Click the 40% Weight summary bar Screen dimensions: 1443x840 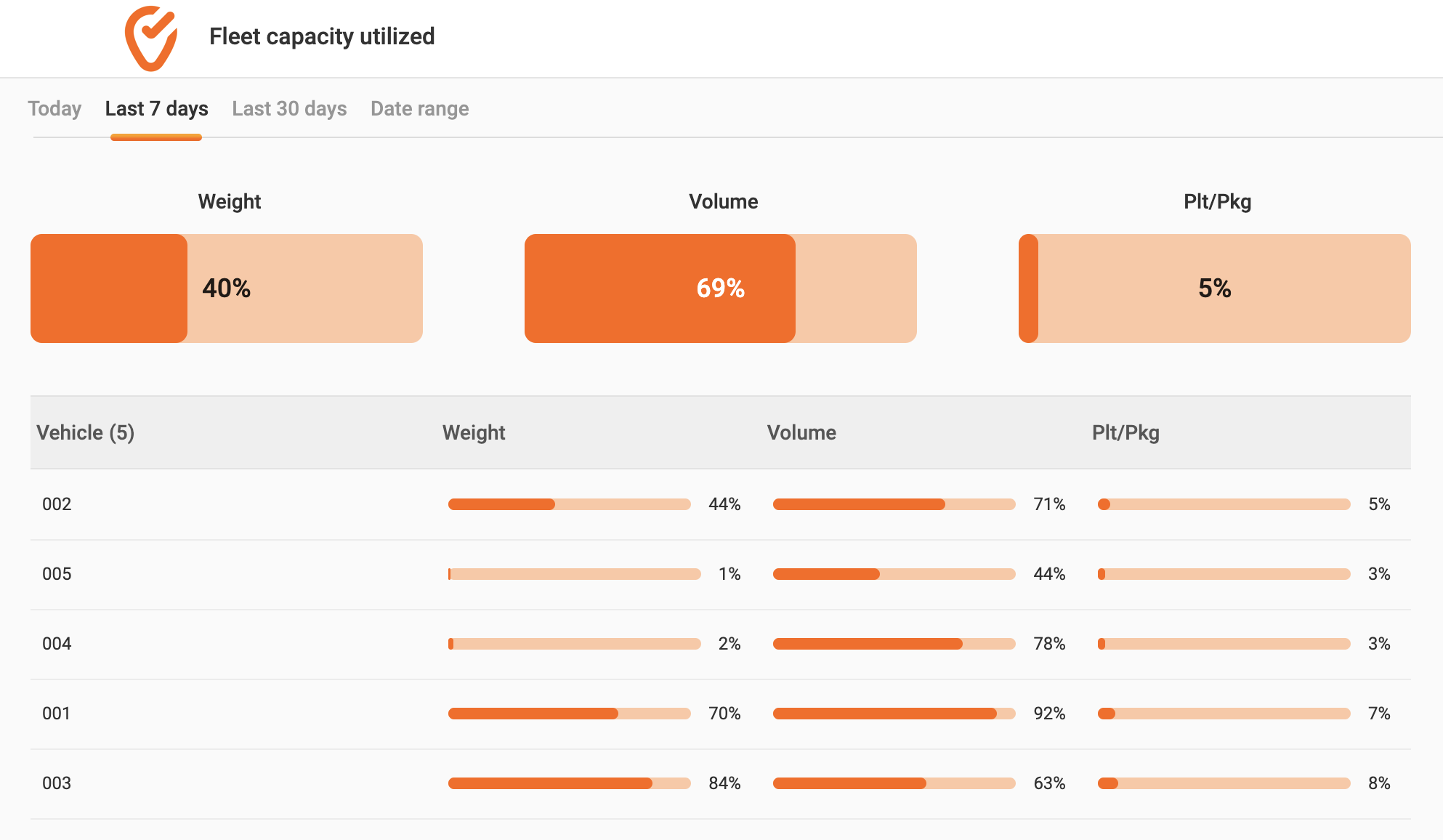click(x=227, y=288)
